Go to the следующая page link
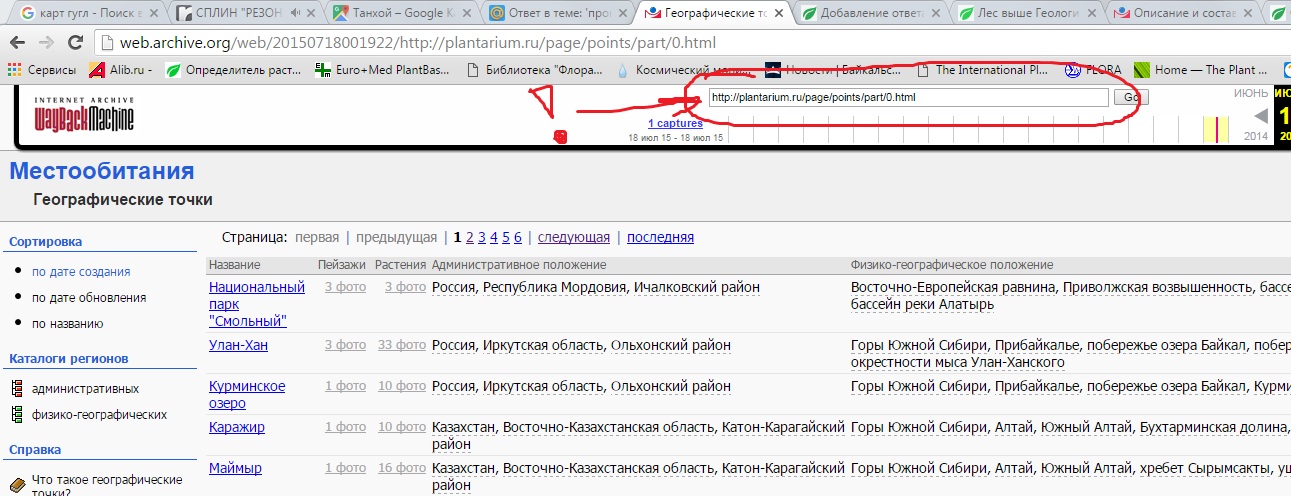Screen dimensions: 1291x496 [x=573, y=237]
